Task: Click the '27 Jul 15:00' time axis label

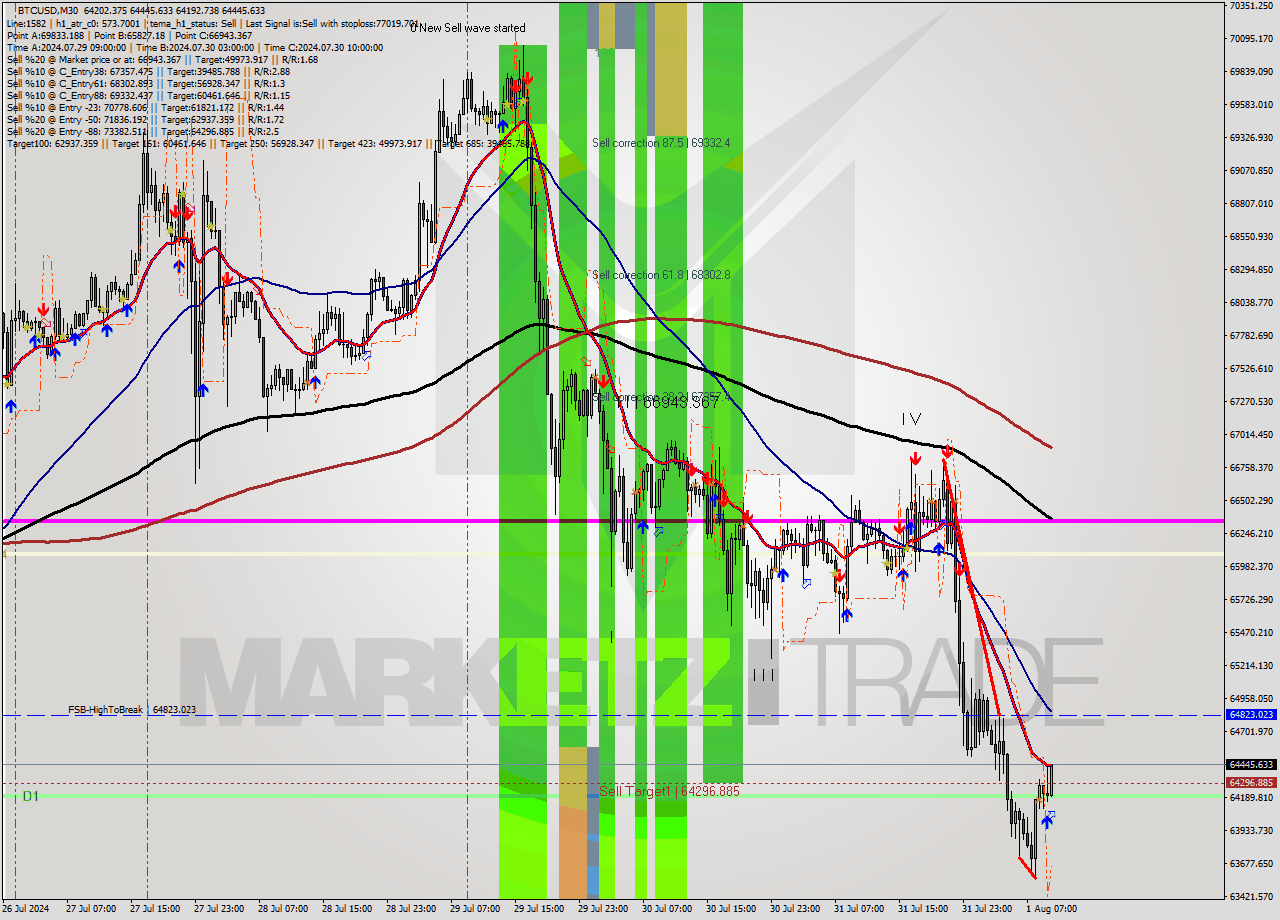Action: [154, 909]
